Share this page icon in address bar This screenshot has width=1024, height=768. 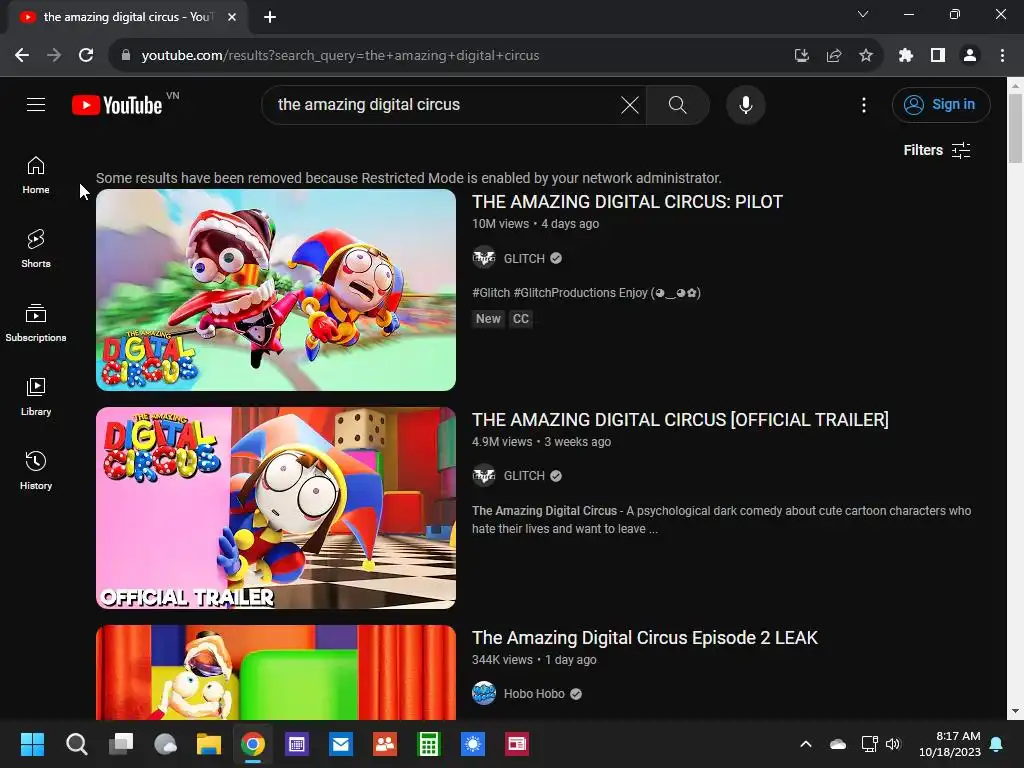point(833,56)
